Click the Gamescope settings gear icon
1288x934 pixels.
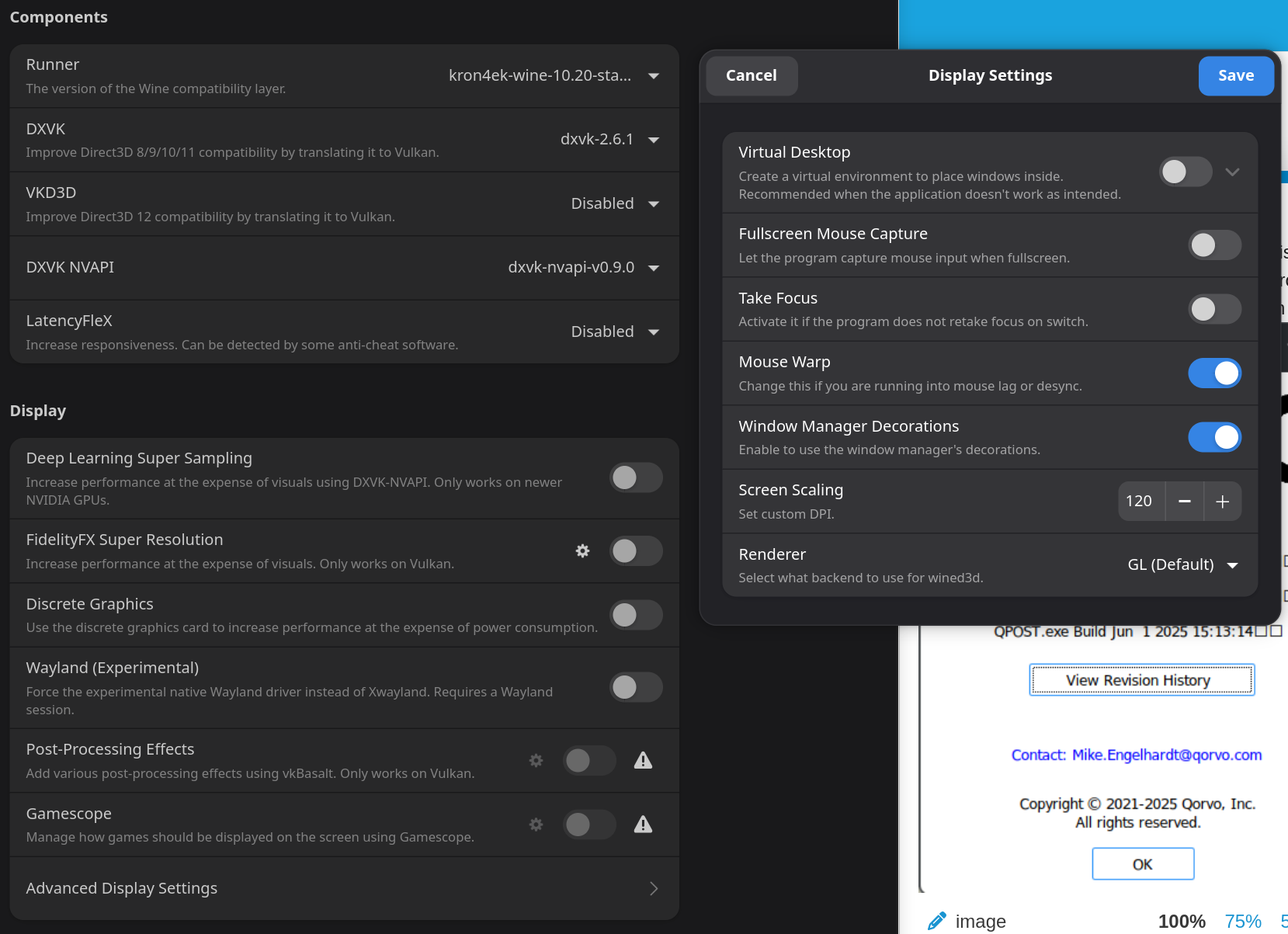coord(536,825)
